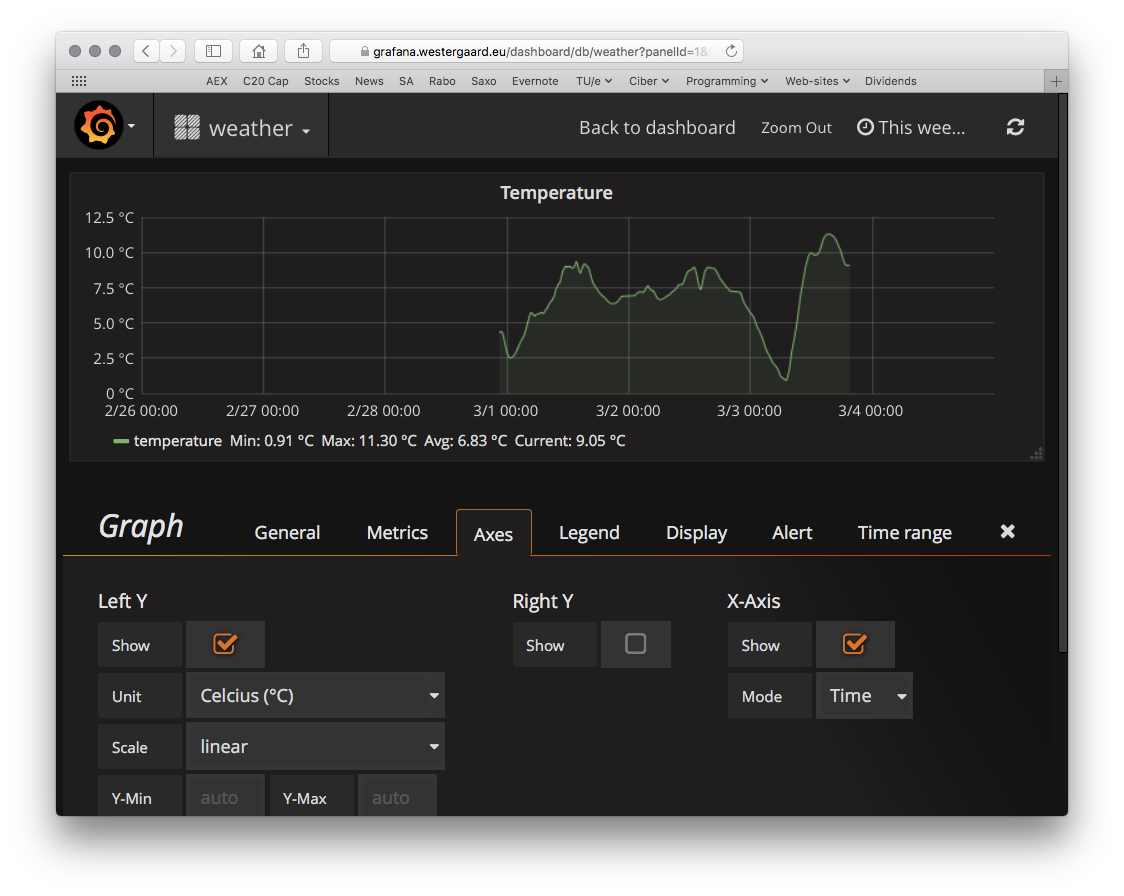
Task: Switch to the Legend tab
Action: click(589, 533)
